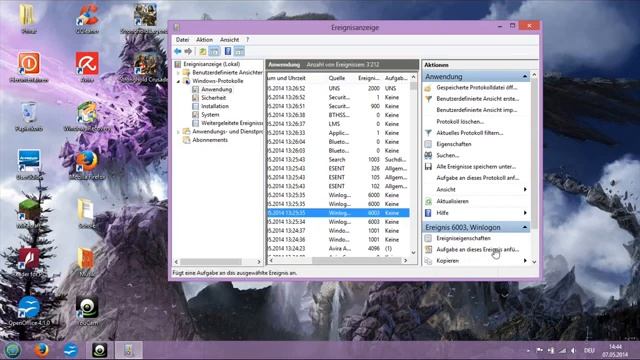
Task: Select Ereignisanzeige (Lokal) root node
Action: coord(211,64)
